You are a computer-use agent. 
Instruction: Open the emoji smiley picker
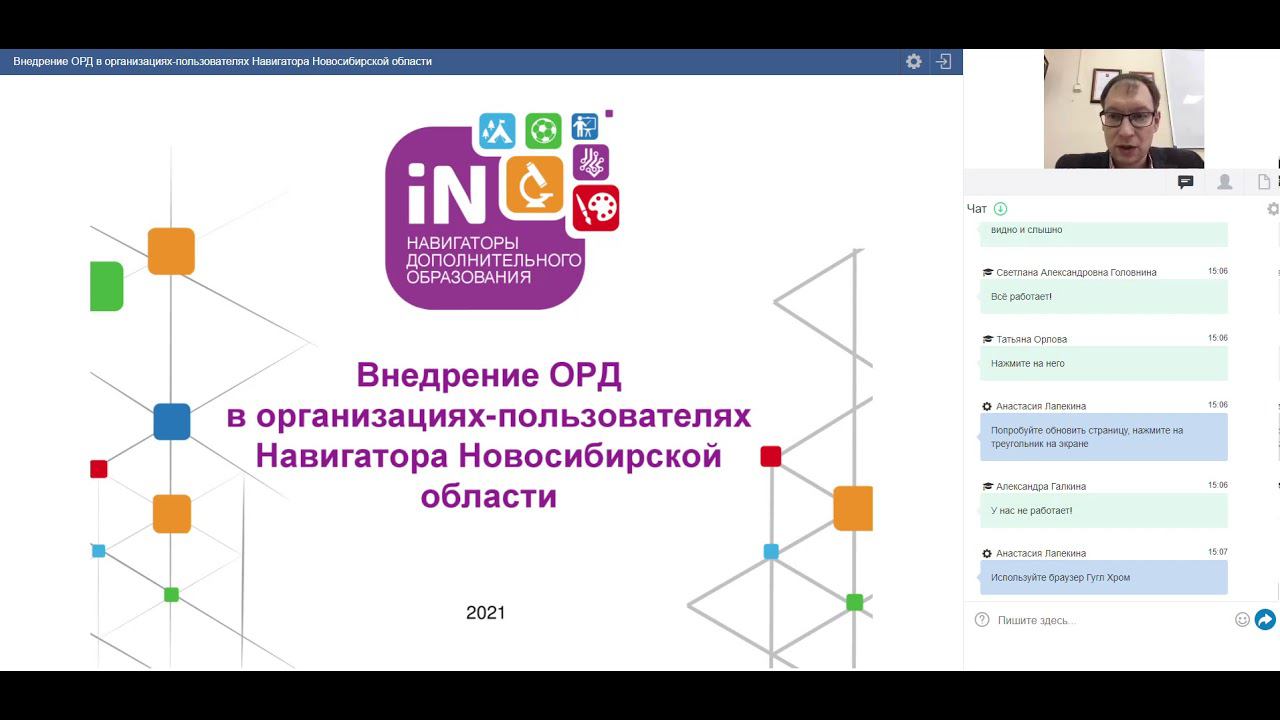(1242, 620)
